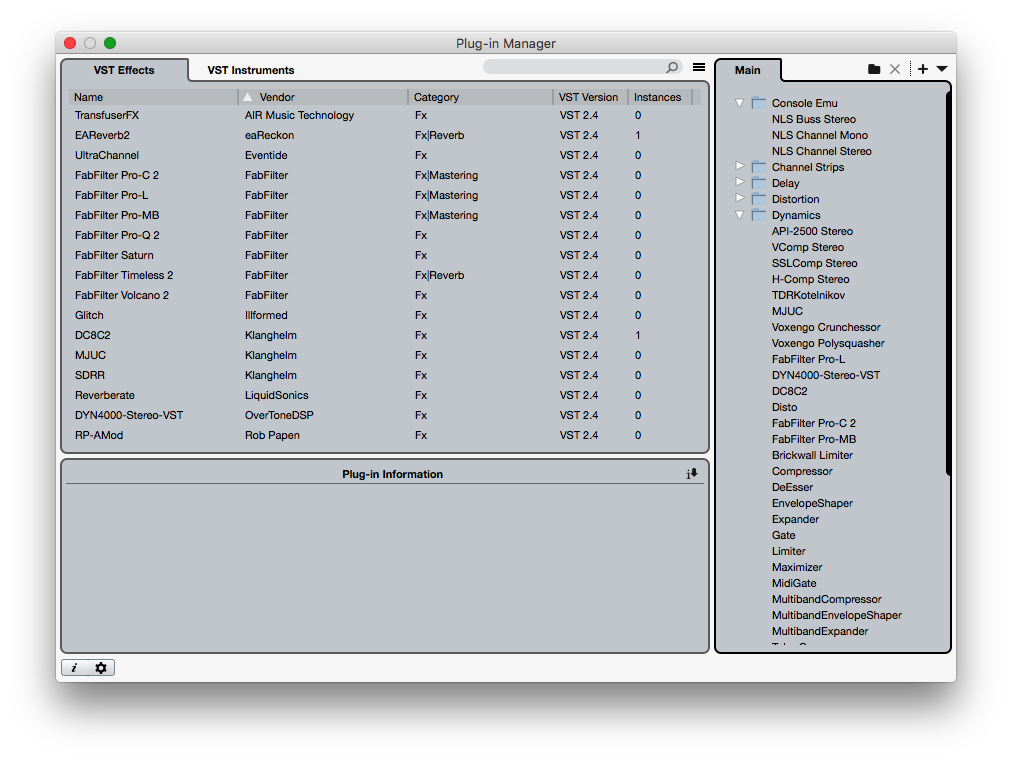Expand the Delay folder in the tree
The image size is (1012, 762).
coord(739,183)
